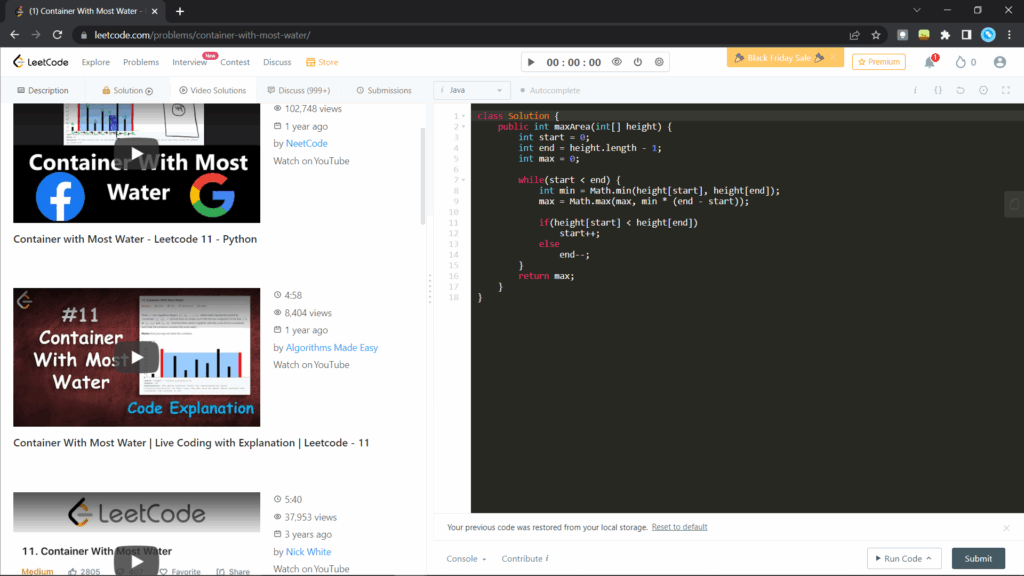Expand the Console panel
The image size is (1024, 576).
(x=466, y=558)
